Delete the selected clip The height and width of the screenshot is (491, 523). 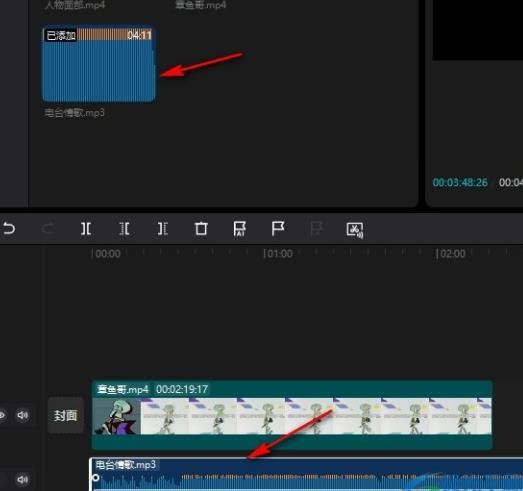click(201, 229)
